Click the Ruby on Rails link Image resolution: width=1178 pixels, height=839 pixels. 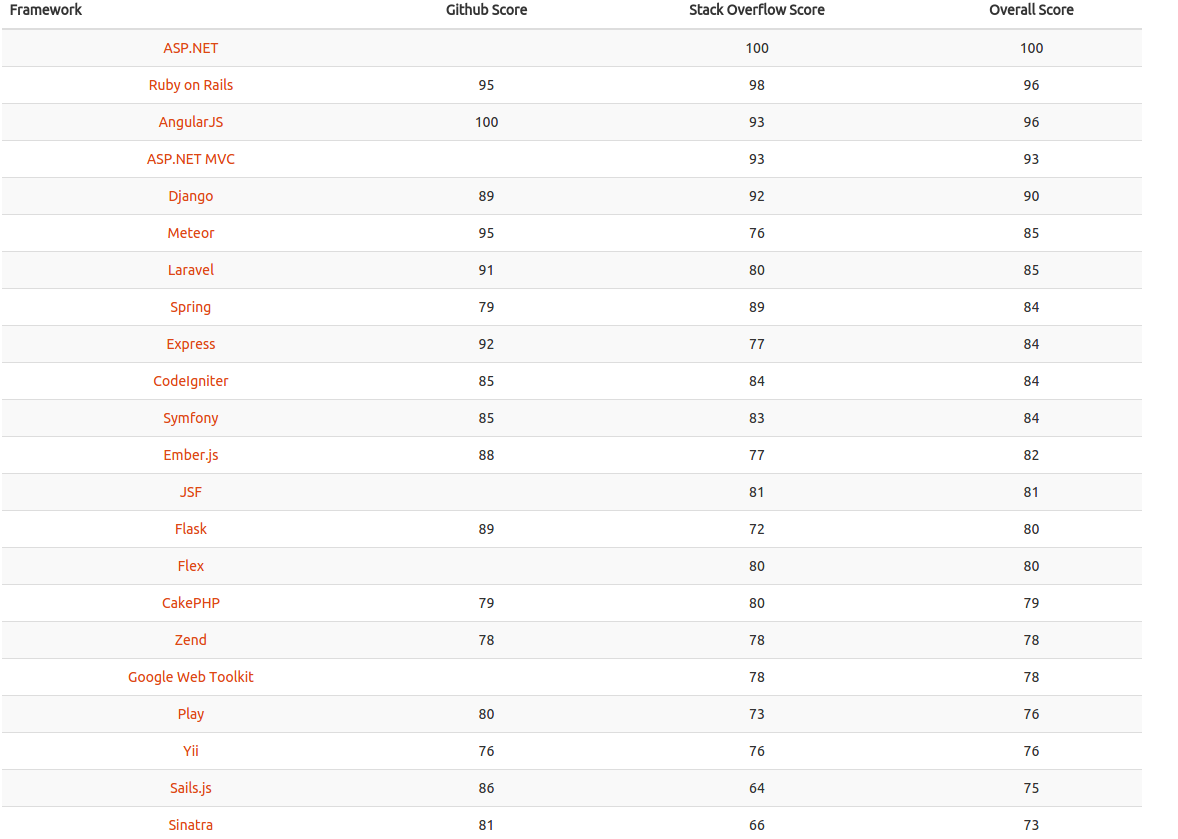191,85
